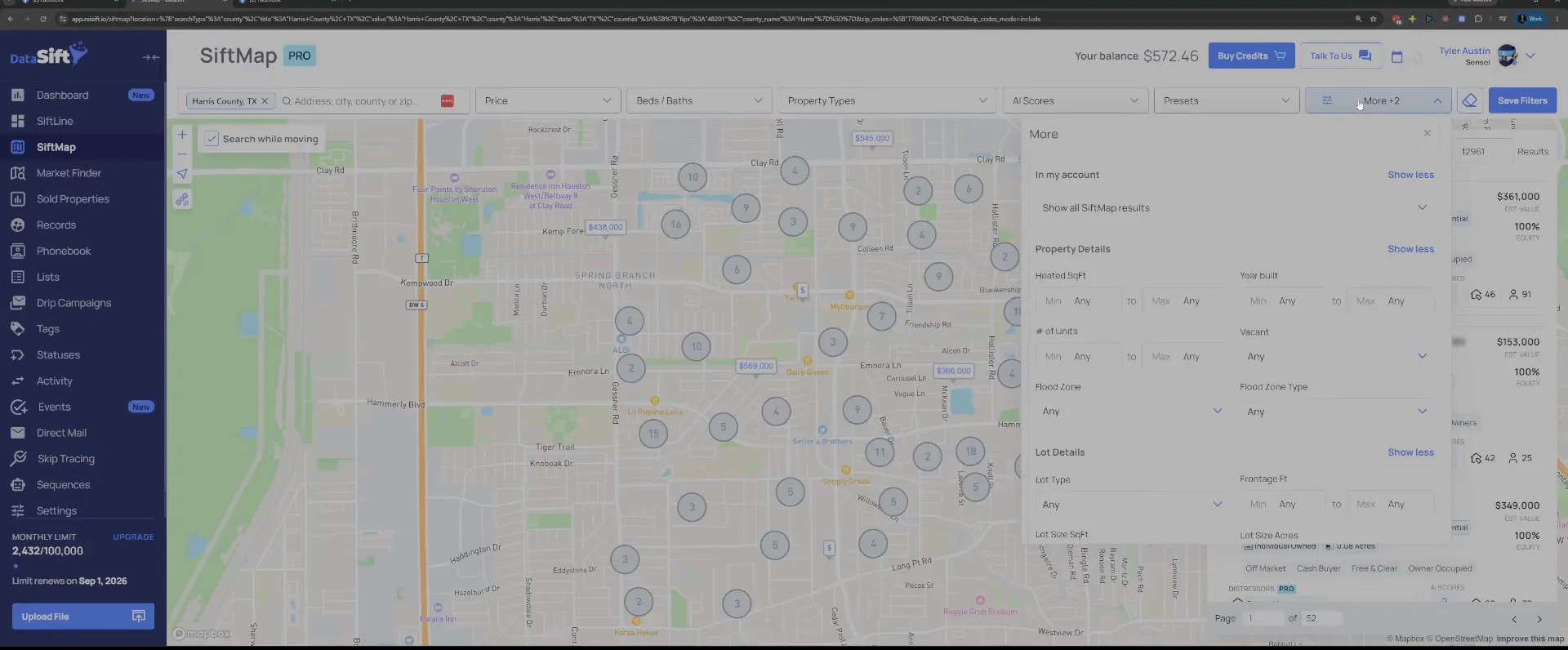Click the Activity arrows icon
This screenshot has height=650, width=1568.
(x=18, y=381)
